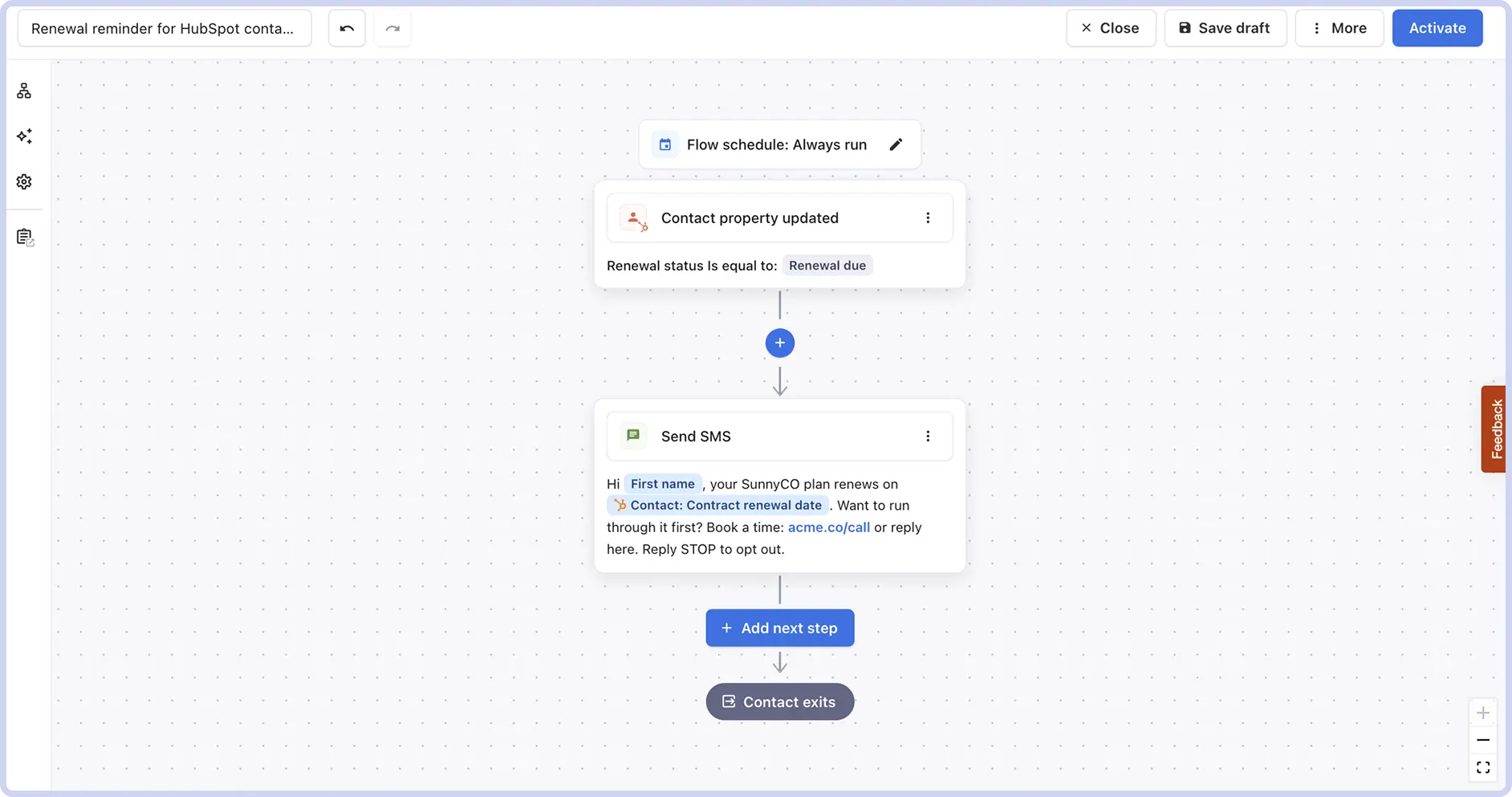
Task: Open the More menu
Action: tap(1339, 28)
